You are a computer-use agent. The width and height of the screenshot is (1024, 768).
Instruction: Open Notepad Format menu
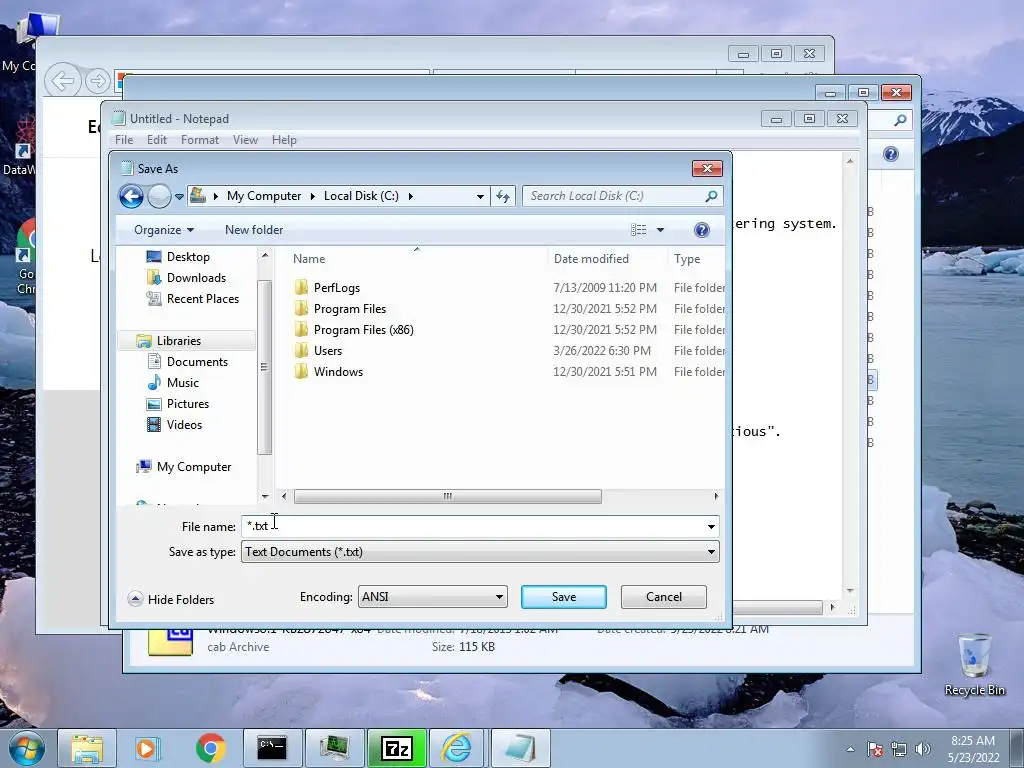tap(199, 140)
